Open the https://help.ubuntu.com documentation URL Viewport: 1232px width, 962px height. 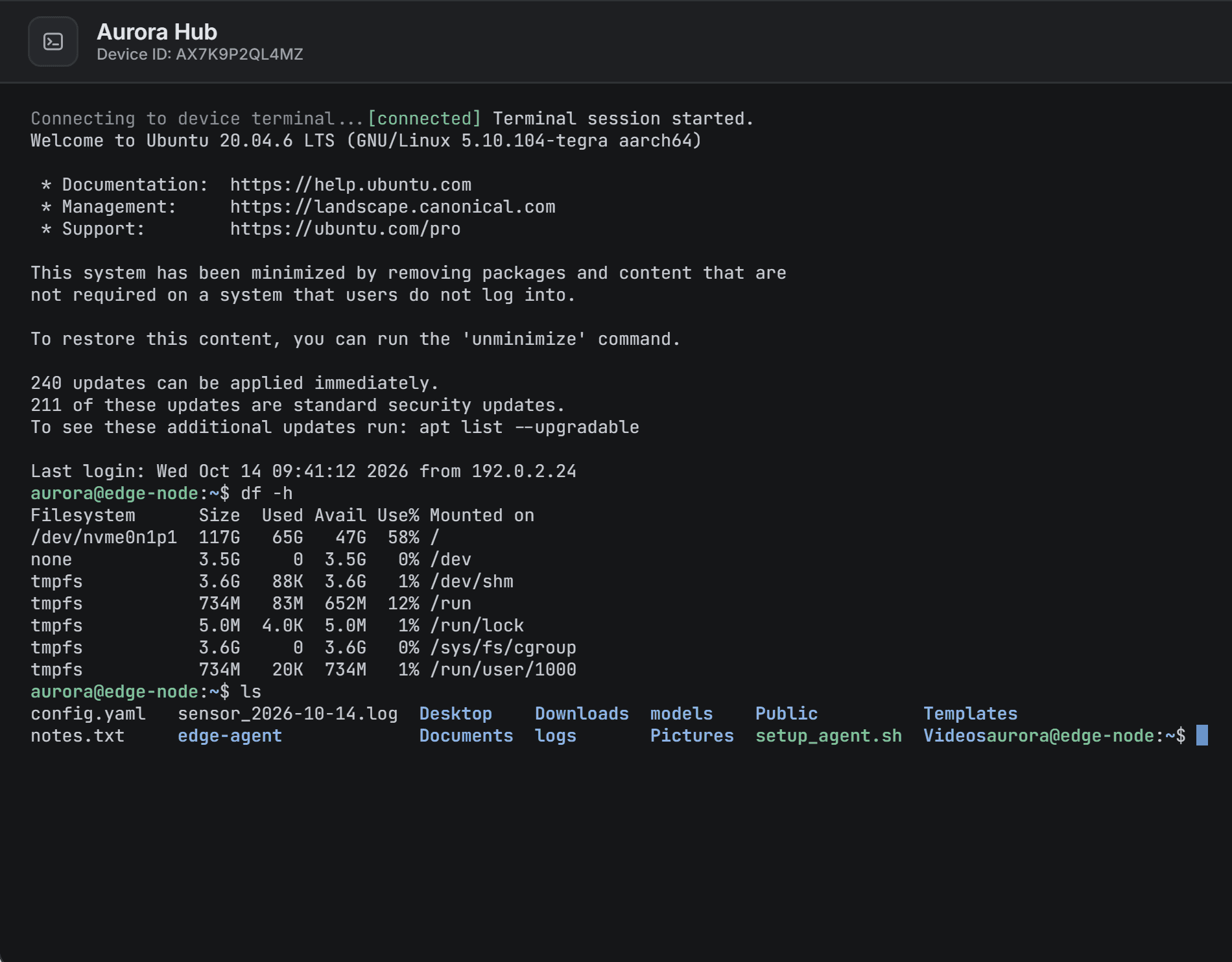[x=351, y=185]
